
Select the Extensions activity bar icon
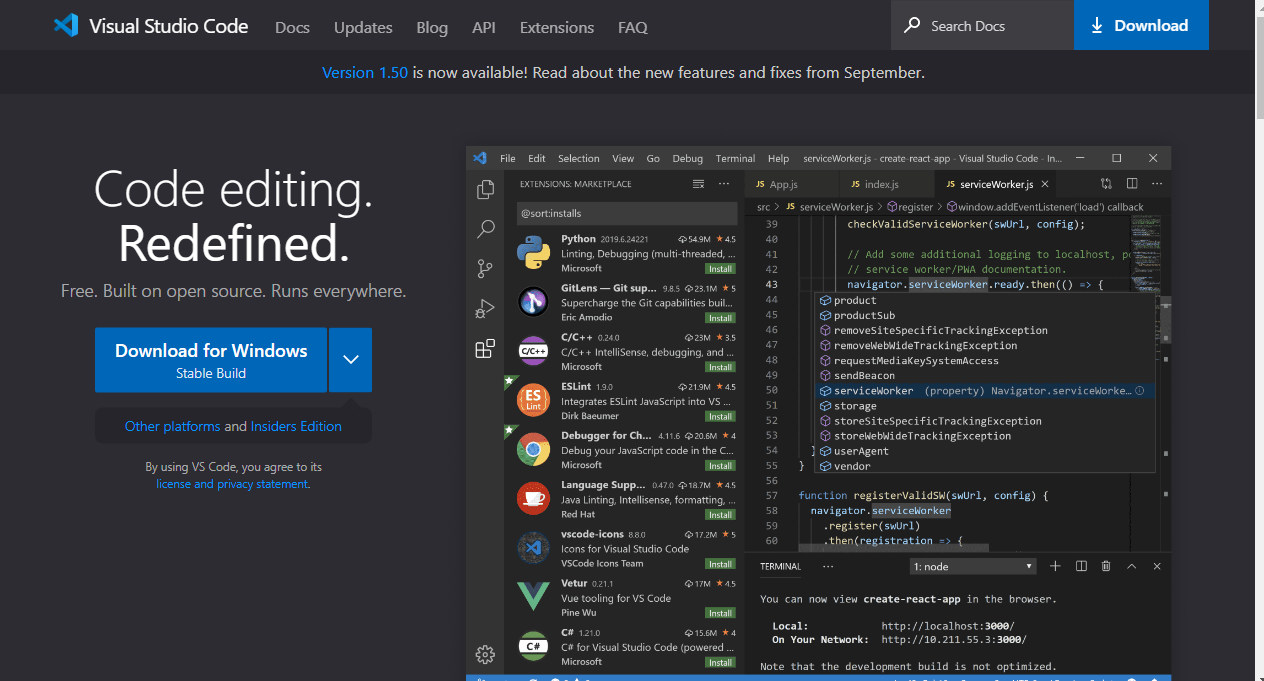(x=485, y=349)
